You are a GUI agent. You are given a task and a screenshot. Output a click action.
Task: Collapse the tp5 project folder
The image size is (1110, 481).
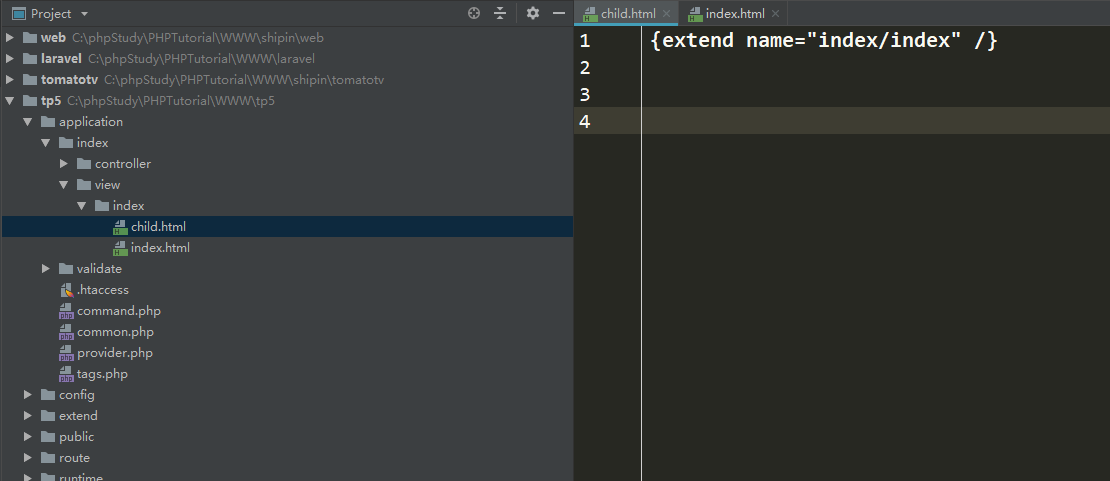point(10,101)
